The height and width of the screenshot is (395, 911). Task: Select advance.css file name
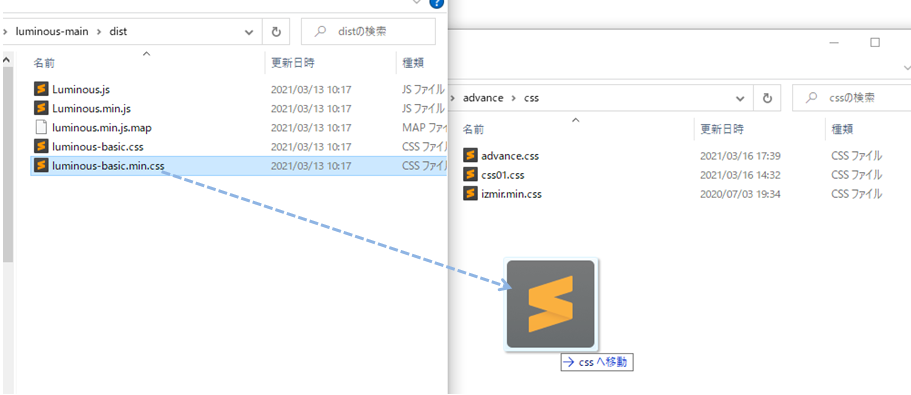point(510,156)
